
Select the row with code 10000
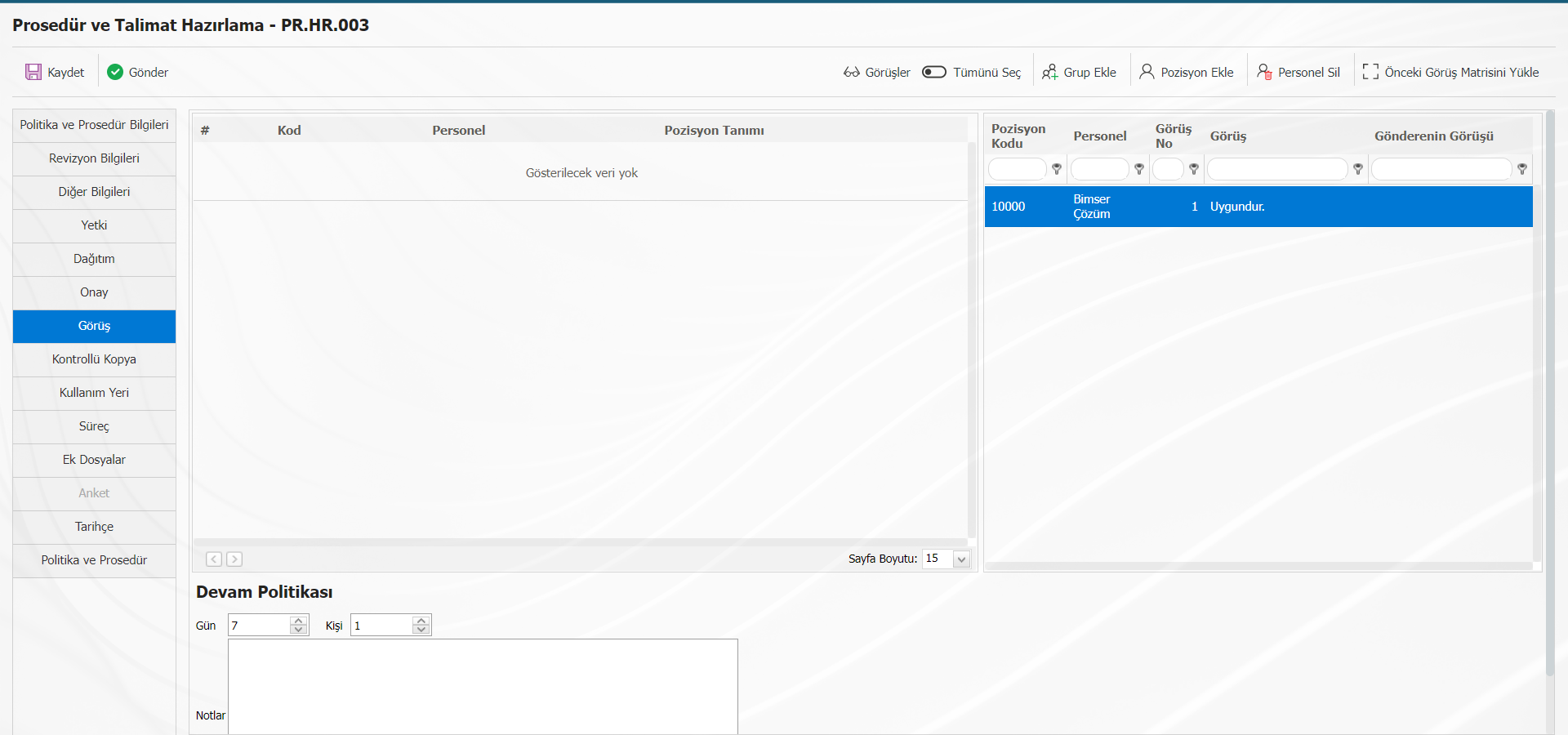1258,207
